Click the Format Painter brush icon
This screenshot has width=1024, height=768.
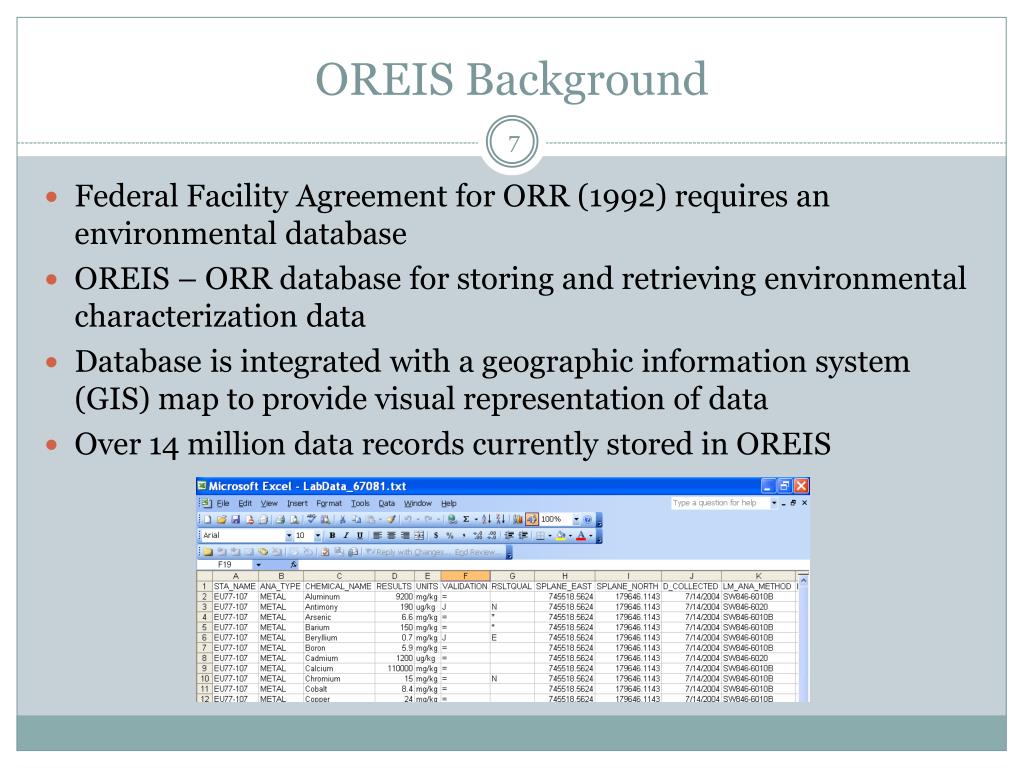click(391, 519)
